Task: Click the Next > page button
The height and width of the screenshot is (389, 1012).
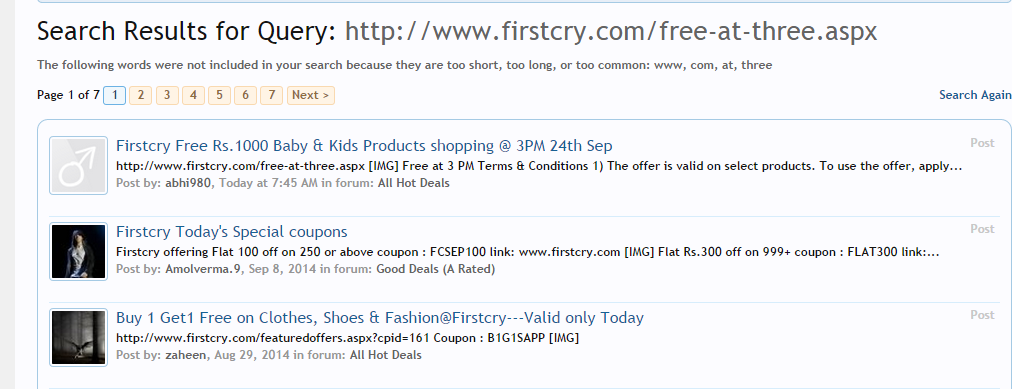Action: point(311,95)
